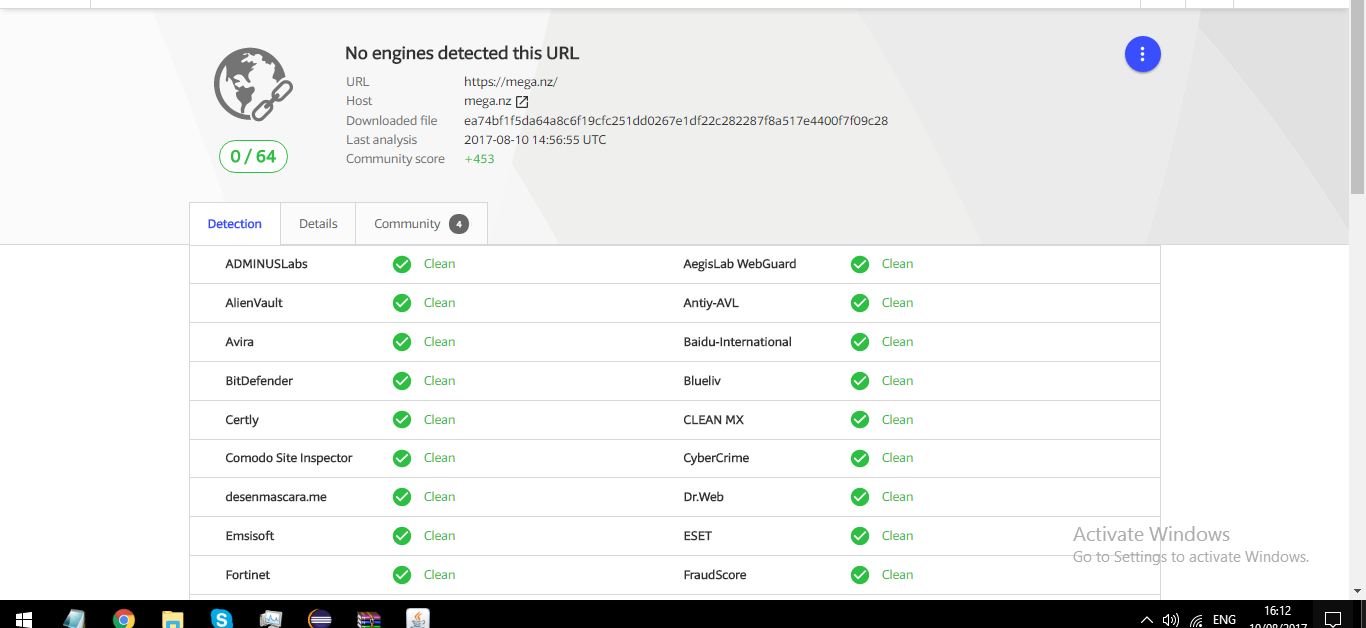Screen dimensions: 1366x628
Task: Click the green check icon for ADMINUSLabs
Action: 402,264
